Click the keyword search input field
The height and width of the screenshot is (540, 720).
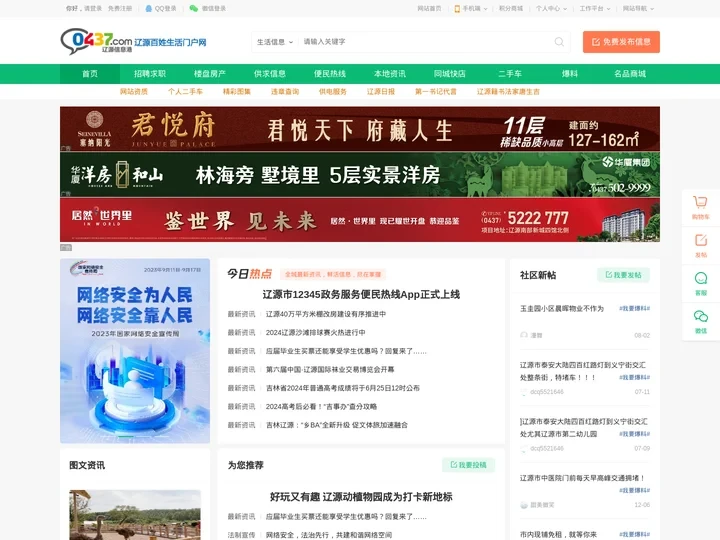(425, 42)
